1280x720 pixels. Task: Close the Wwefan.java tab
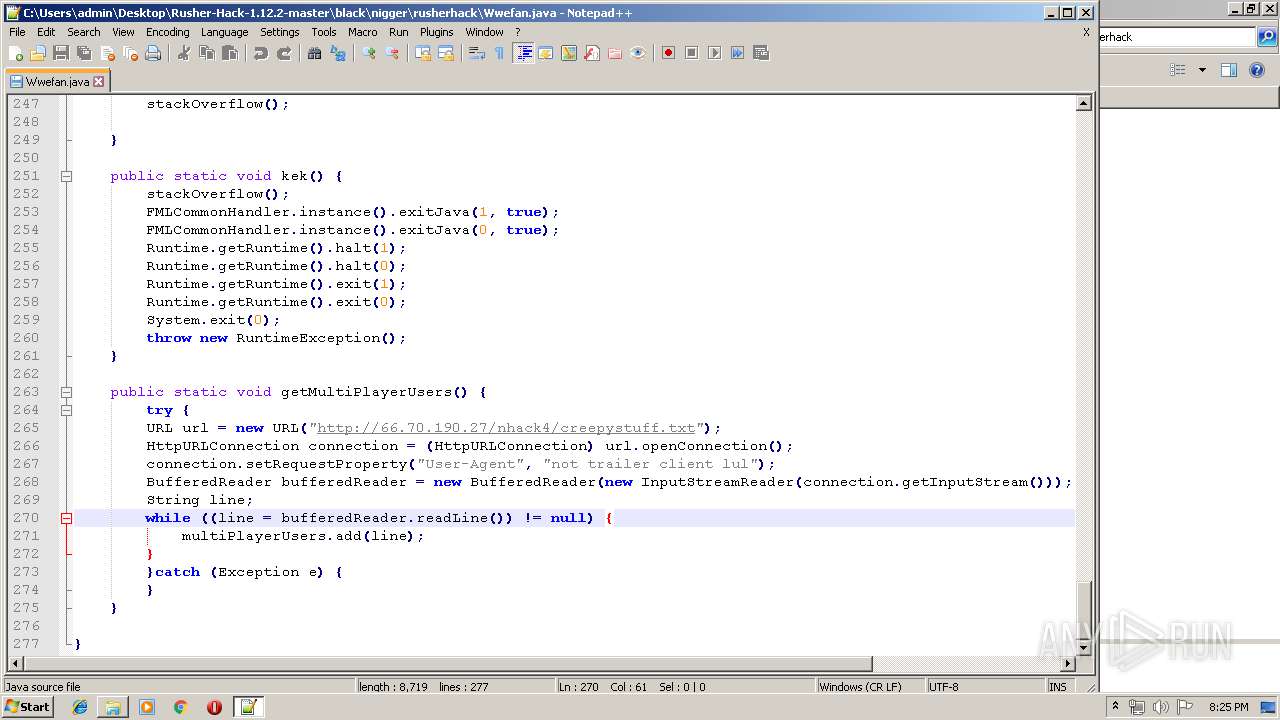click(98, 82)
